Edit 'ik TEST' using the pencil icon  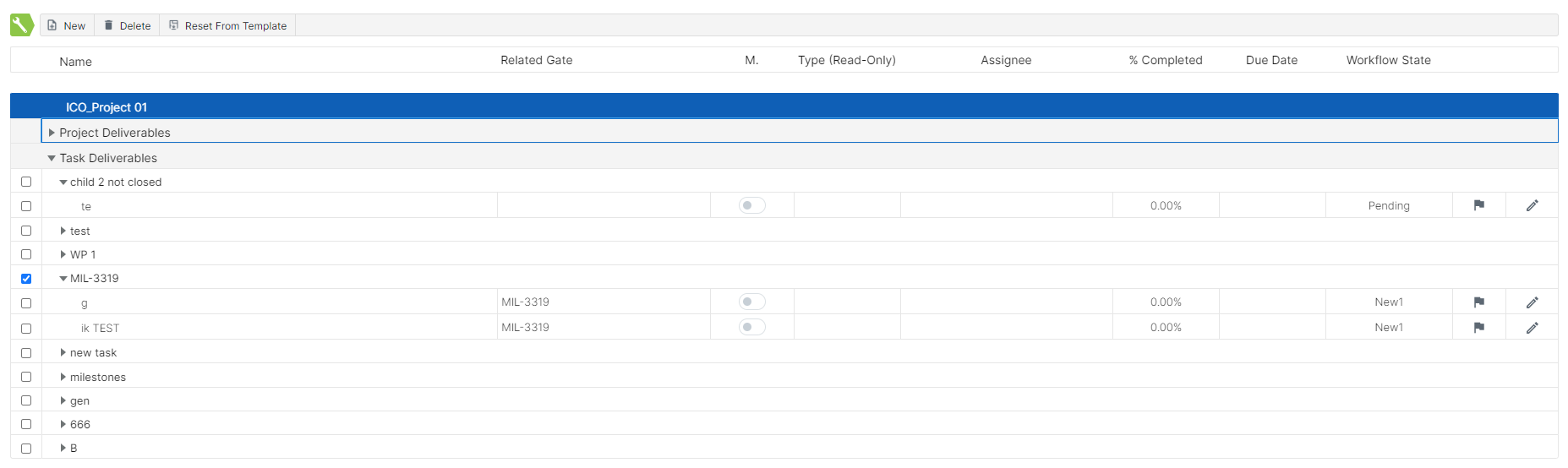(x=1532, y=327)
